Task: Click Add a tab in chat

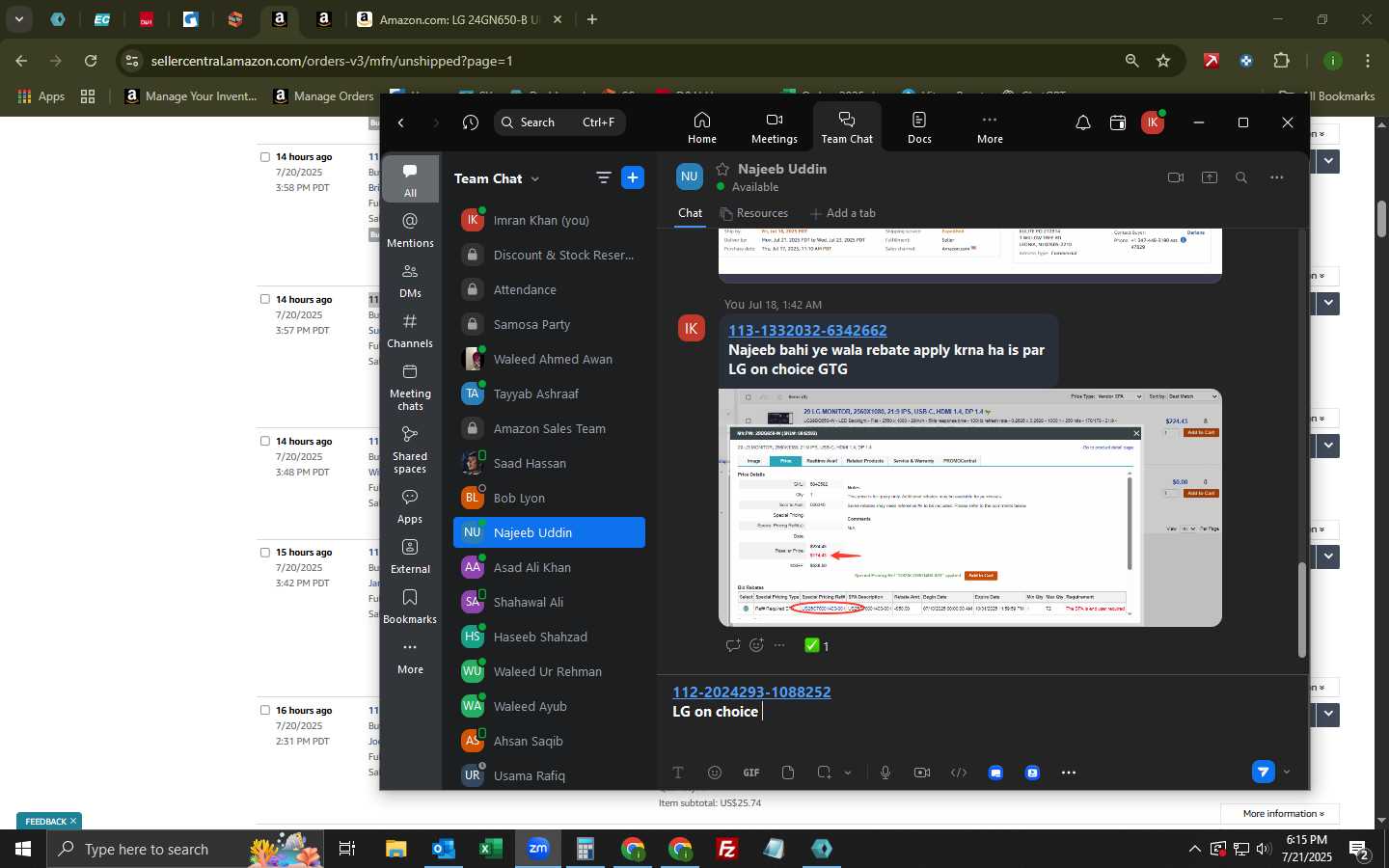Action: pyautogui.click(x=842, y=213)
